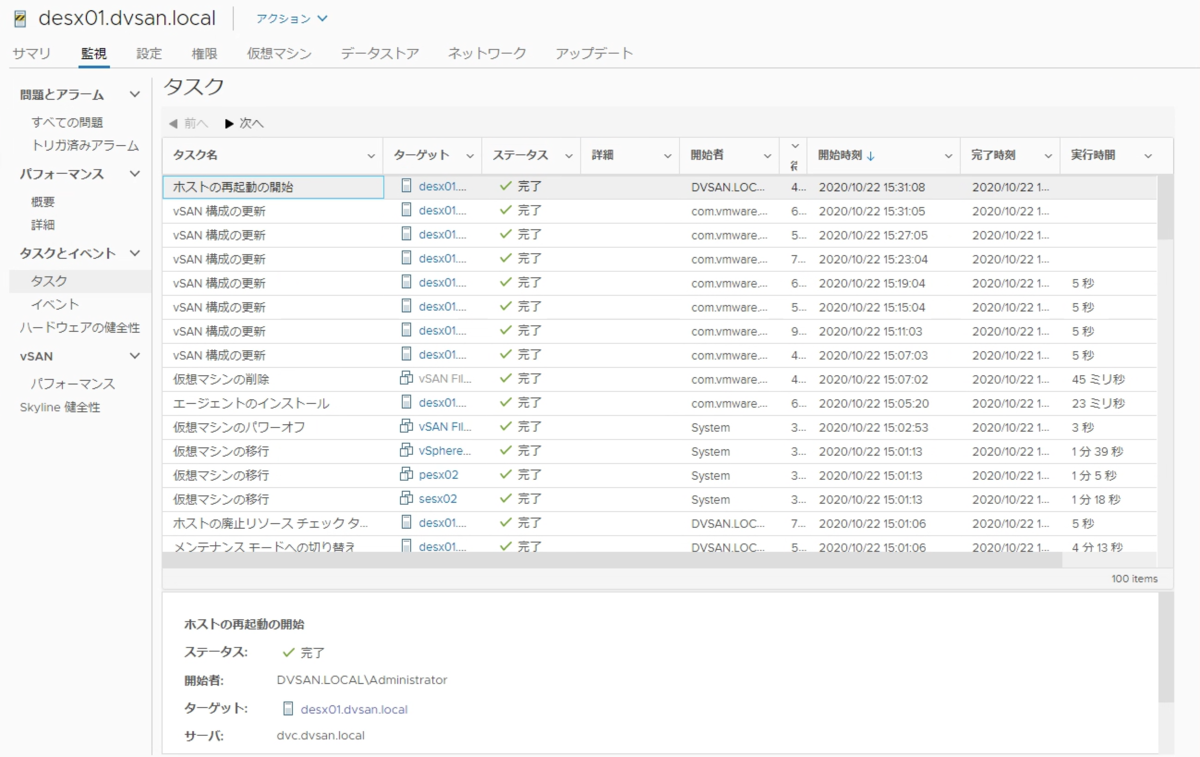Select イベント in the sidebar
Viewport: 1200px width, 757px height.
pyautogui.click(x=55, y=304)
